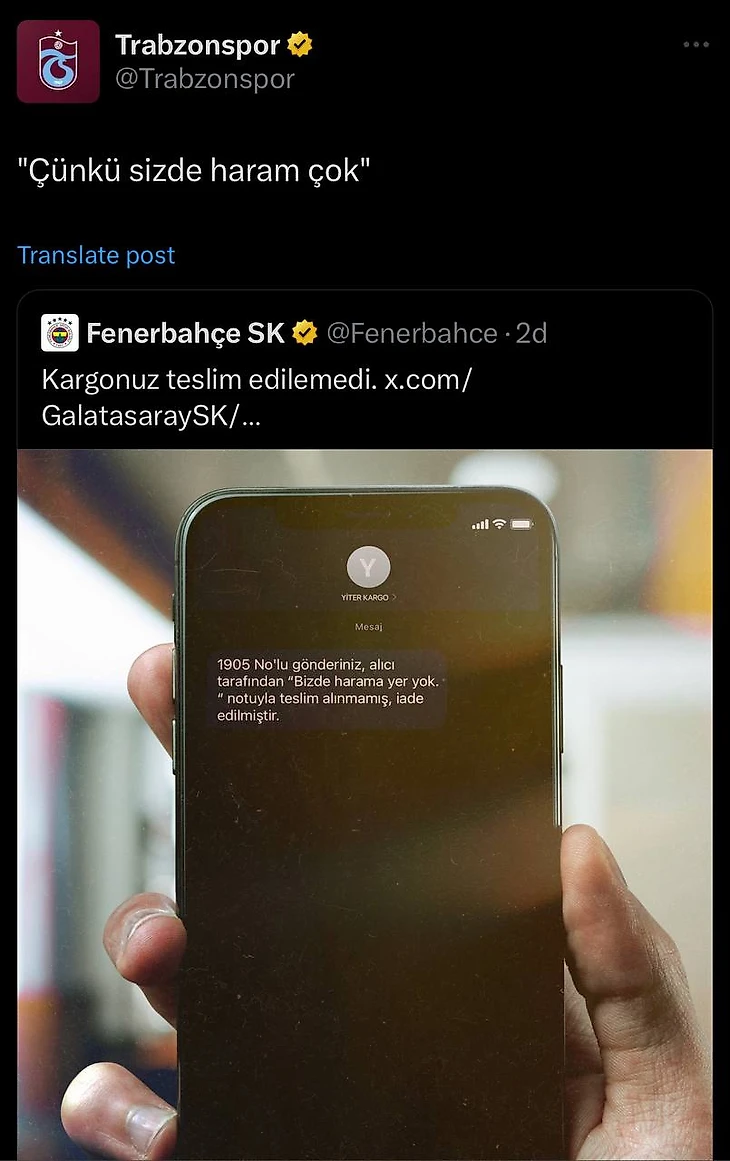The image size is (730, 1161).
Task: Expand the YİTER KARGO contact chevron
Action: (x=394, y=597)
